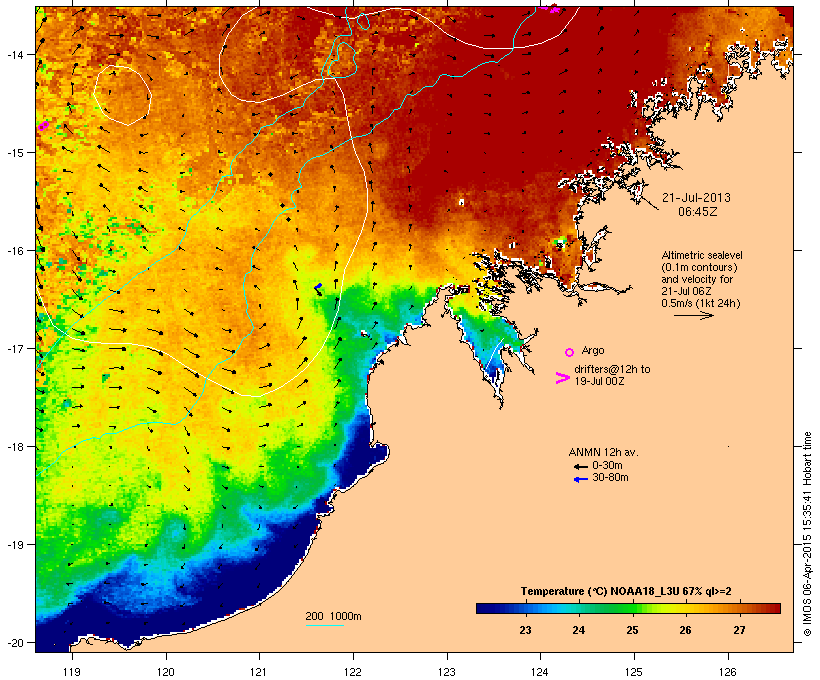Click the small white sea-level contour near 119.5E

click(x=122, y=95)
